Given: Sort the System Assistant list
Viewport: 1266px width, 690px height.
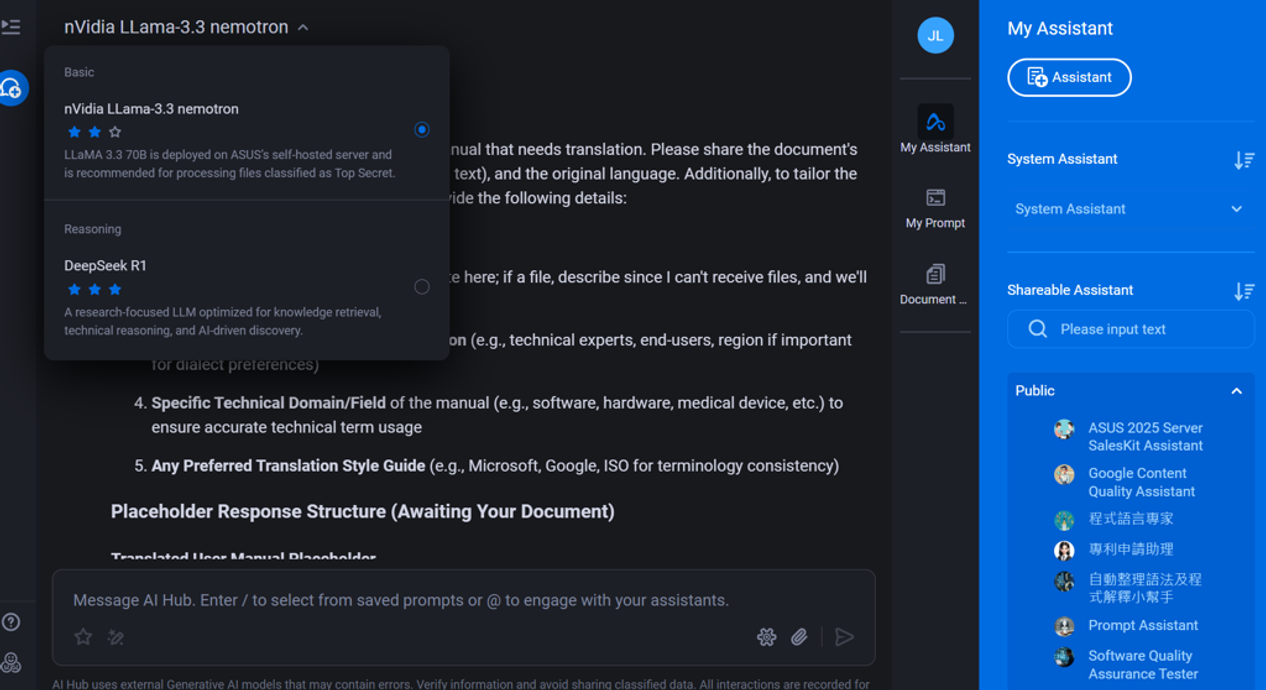Looking at the screenshot, I should click(x=1243, y=160).
